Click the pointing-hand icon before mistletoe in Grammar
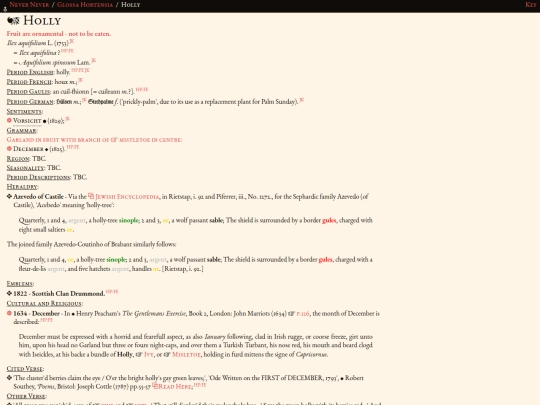Screen dimensions: 540x405 pos(114,139)
